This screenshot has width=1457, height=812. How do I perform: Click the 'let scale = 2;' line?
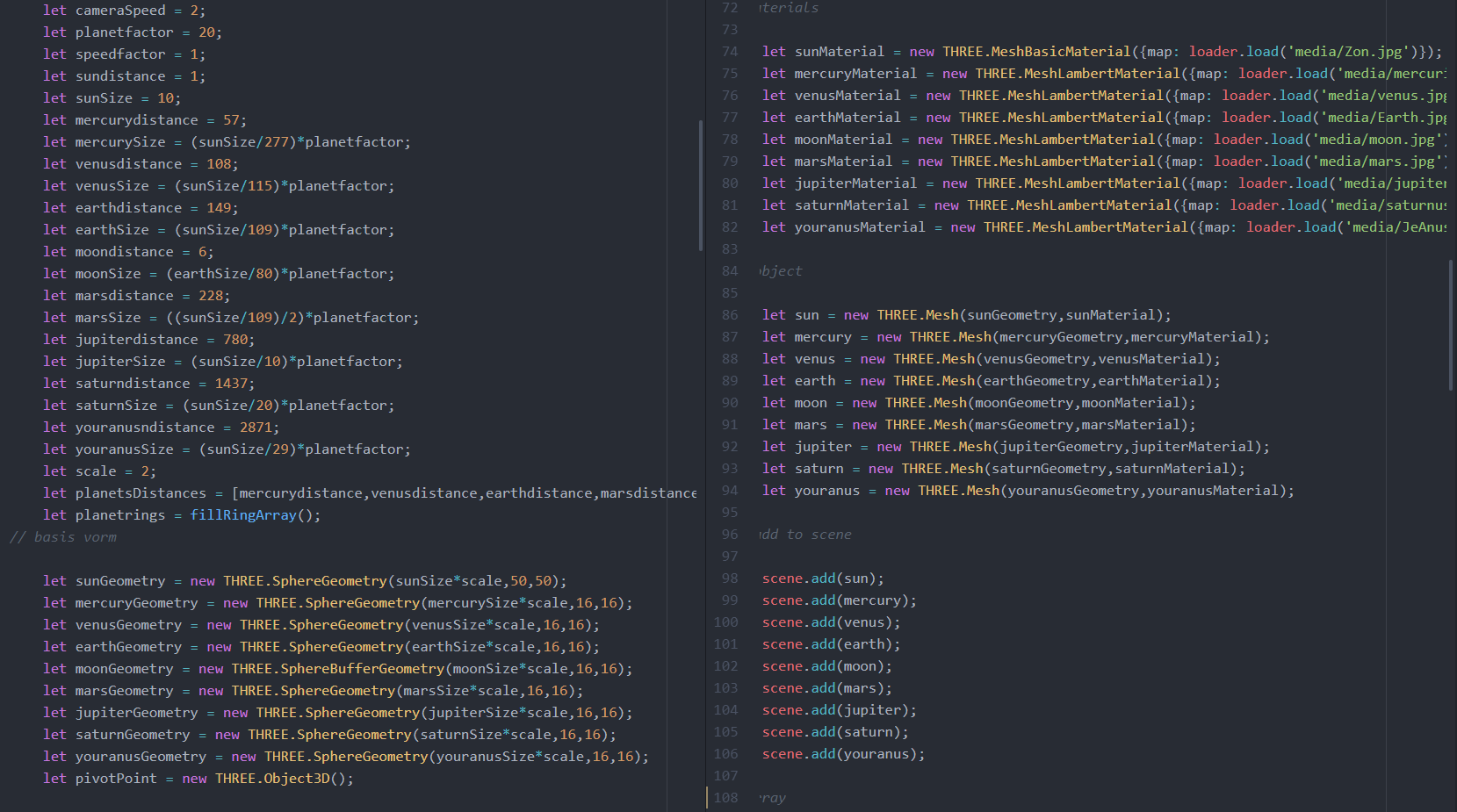click(x=99, y=471)
